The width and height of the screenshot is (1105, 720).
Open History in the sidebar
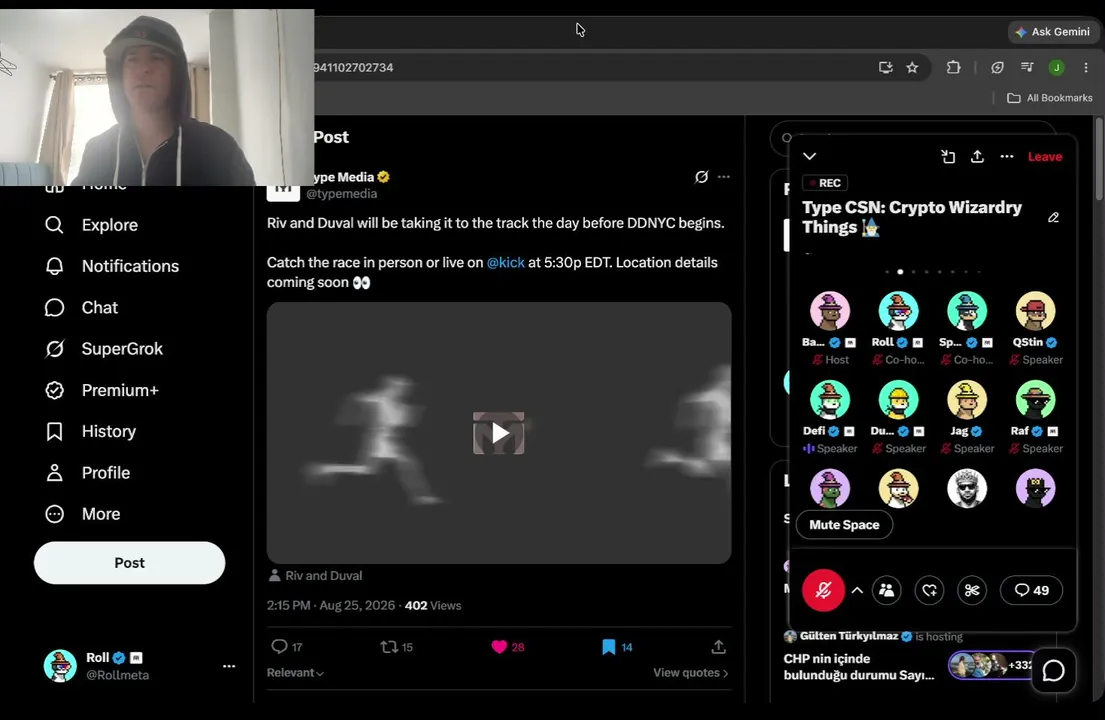[x=90, y=431]
